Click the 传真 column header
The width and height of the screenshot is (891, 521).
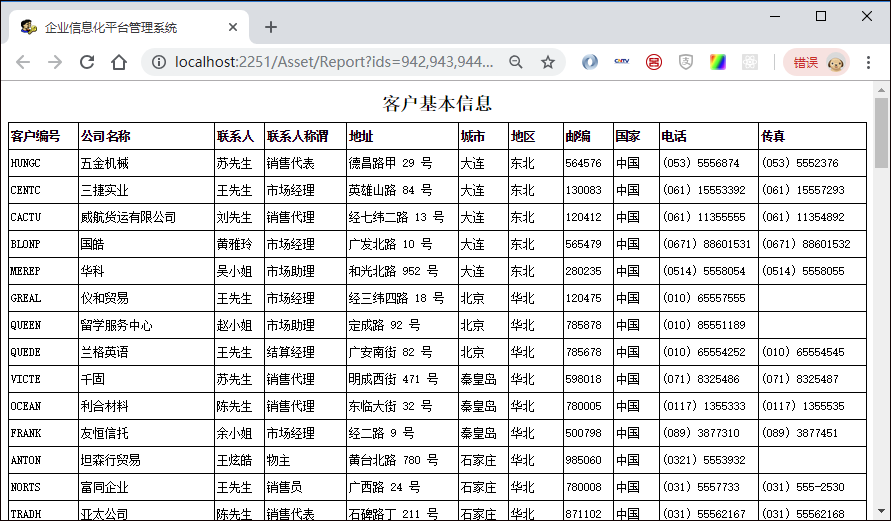pos(773,136)
